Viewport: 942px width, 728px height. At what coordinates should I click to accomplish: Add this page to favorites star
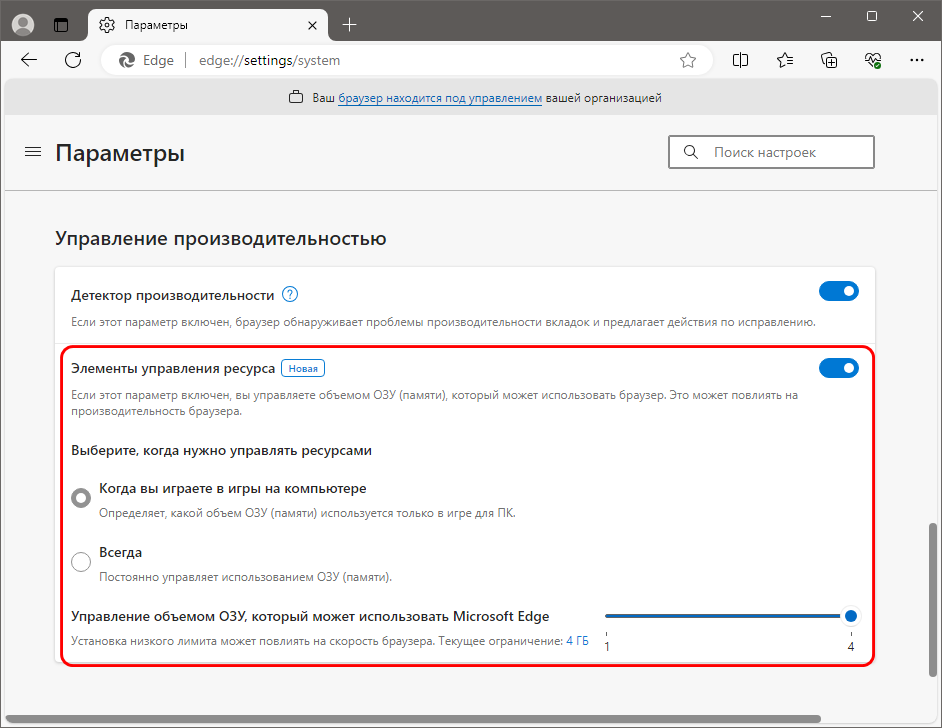point(688,60)
